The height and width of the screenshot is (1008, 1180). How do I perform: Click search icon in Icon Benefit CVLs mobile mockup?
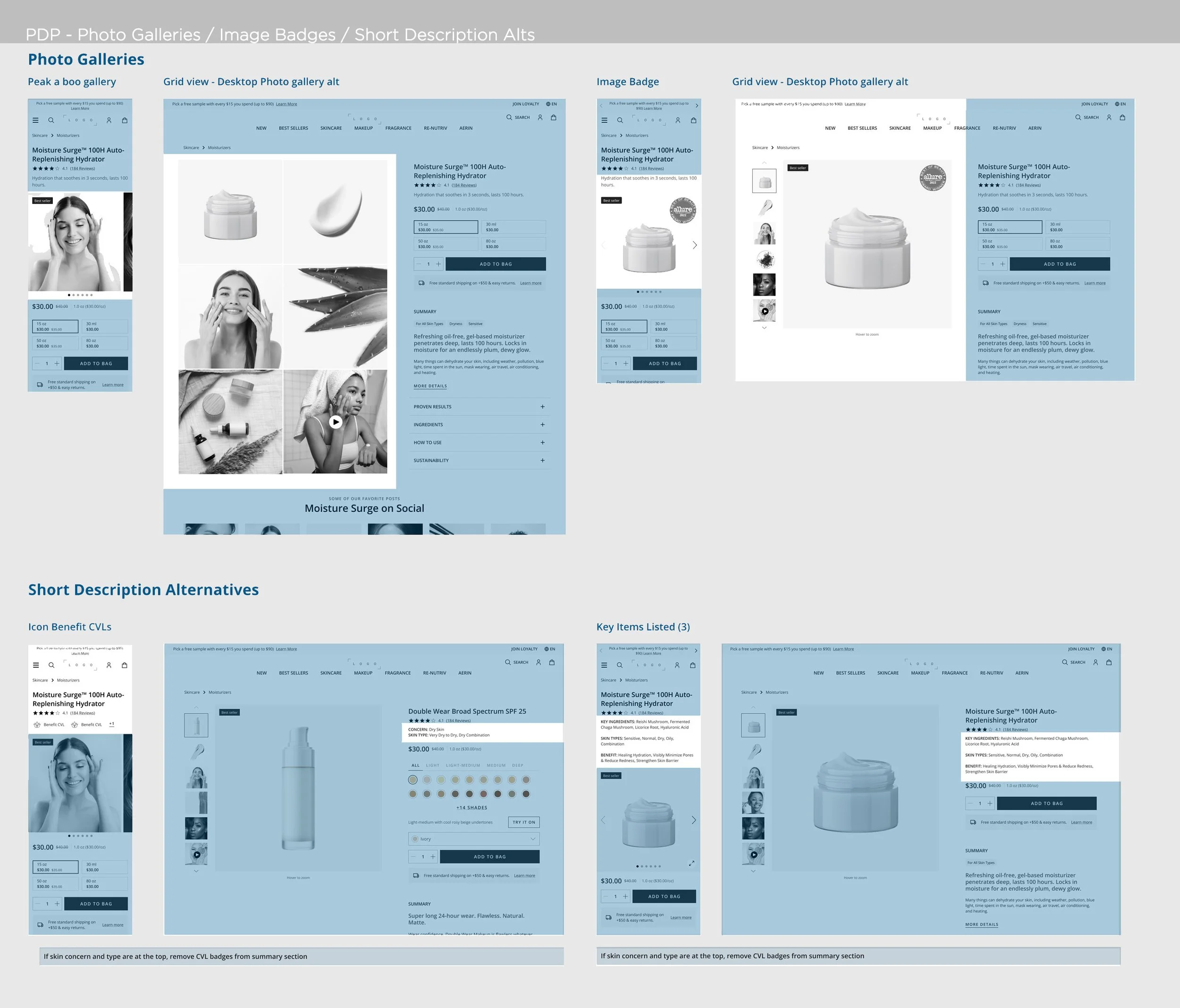tap(51, 665)
